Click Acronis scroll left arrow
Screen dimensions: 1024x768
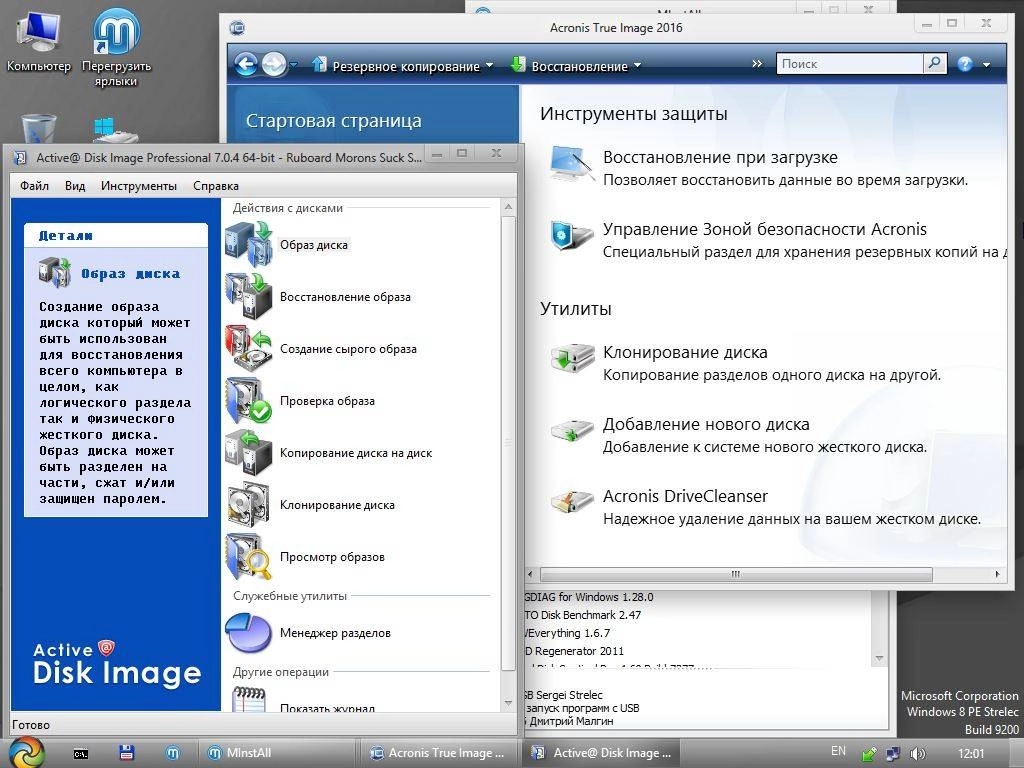click(530, 574)
